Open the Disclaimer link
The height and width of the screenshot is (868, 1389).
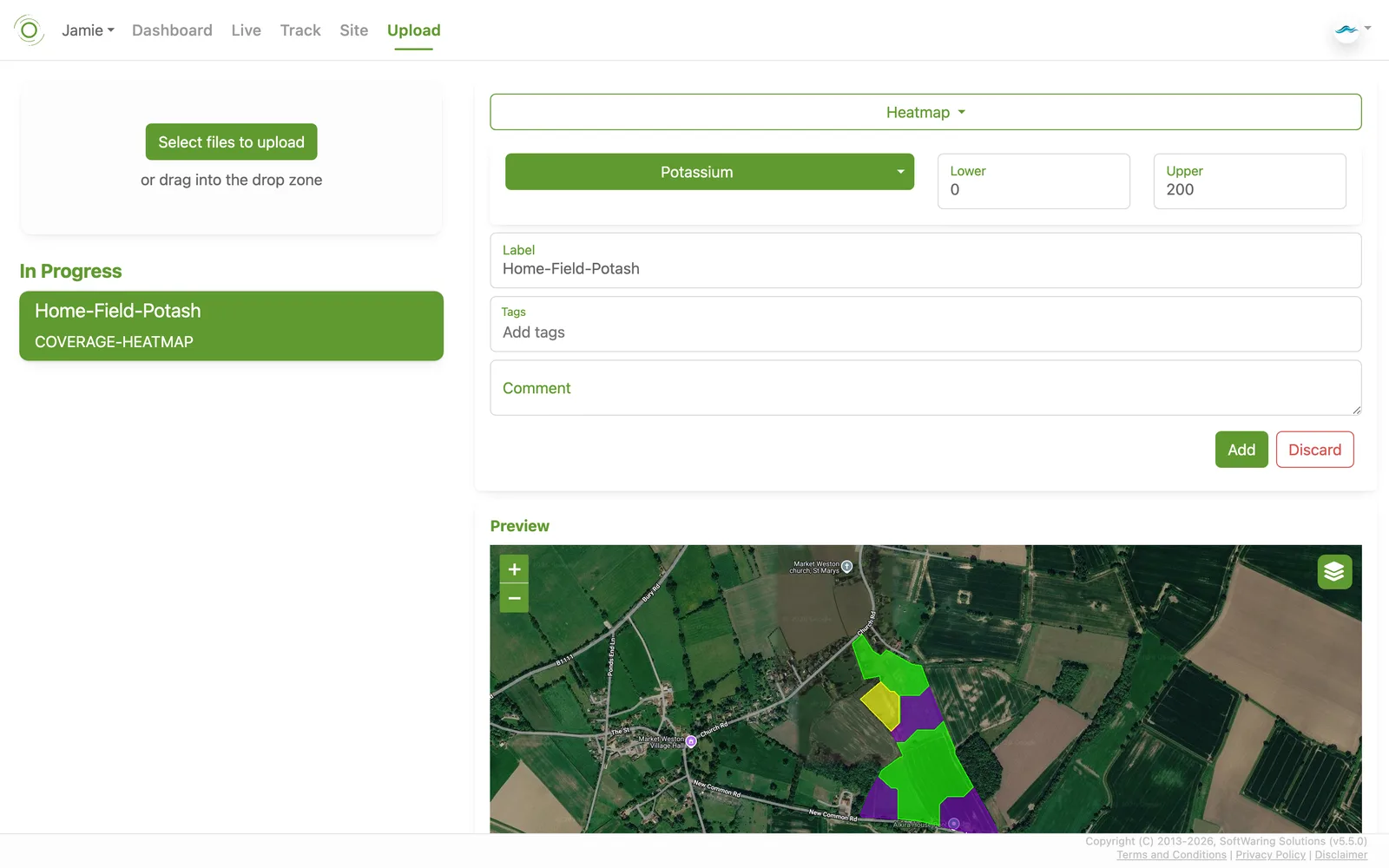pyautogui.click(x=1340, y=855)
